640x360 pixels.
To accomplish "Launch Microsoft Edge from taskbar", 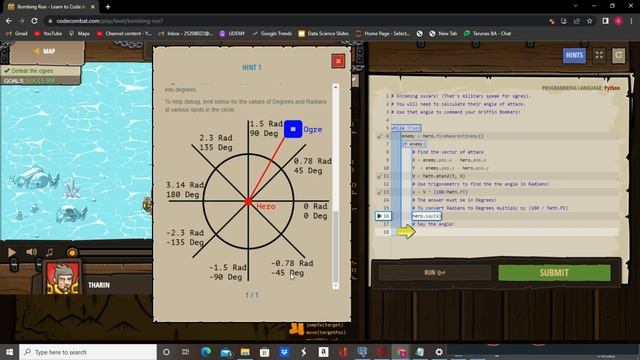I will pos(206,352).
